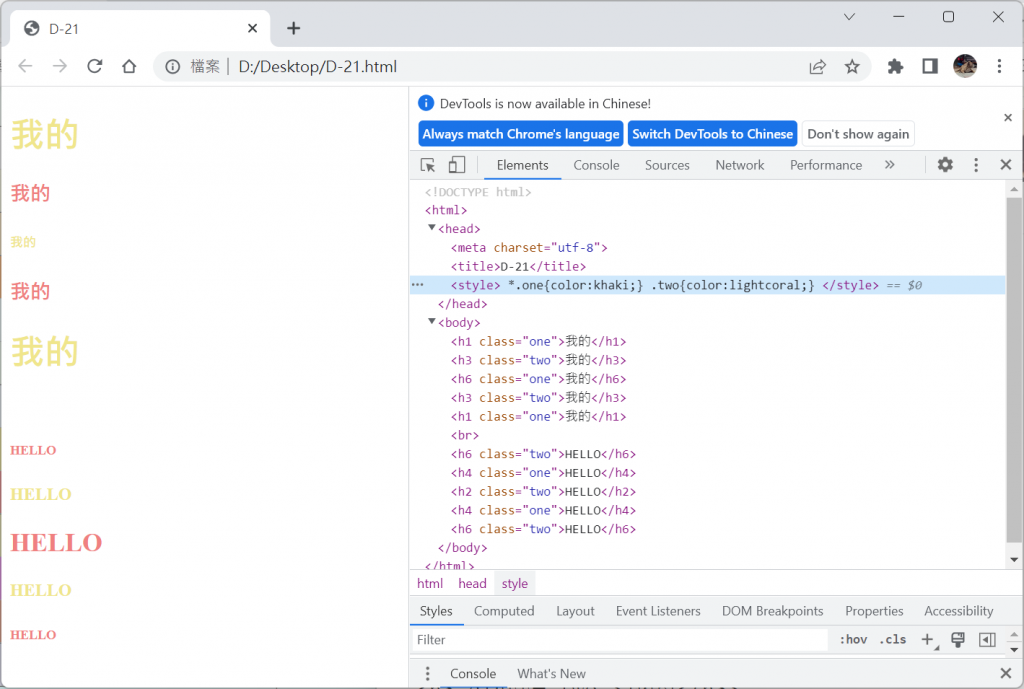
Task: Open the Sources tab
Action: click(x=667, y=165)
